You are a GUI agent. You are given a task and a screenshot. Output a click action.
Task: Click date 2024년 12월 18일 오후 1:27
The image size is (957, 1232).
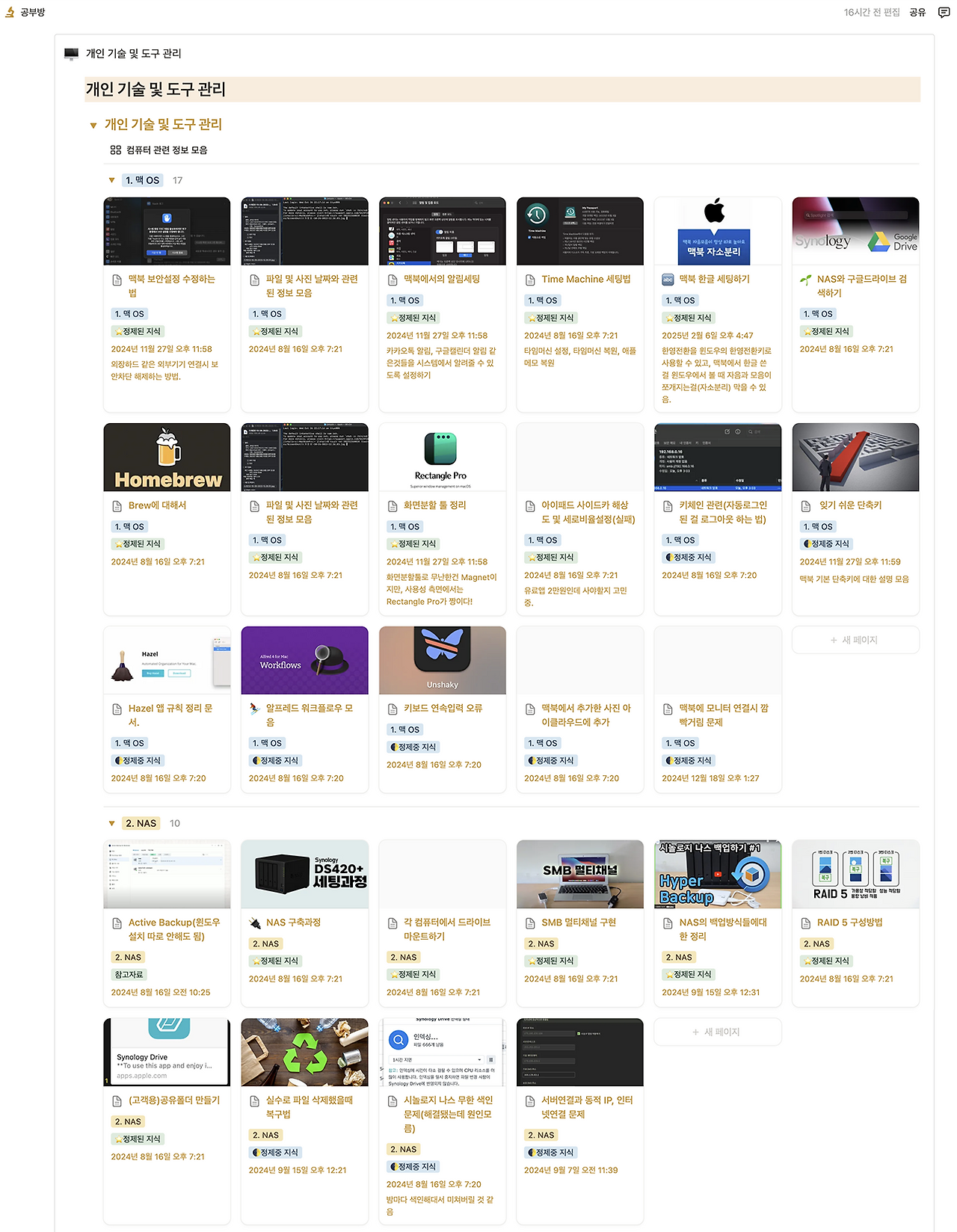[x=710, y=778]
